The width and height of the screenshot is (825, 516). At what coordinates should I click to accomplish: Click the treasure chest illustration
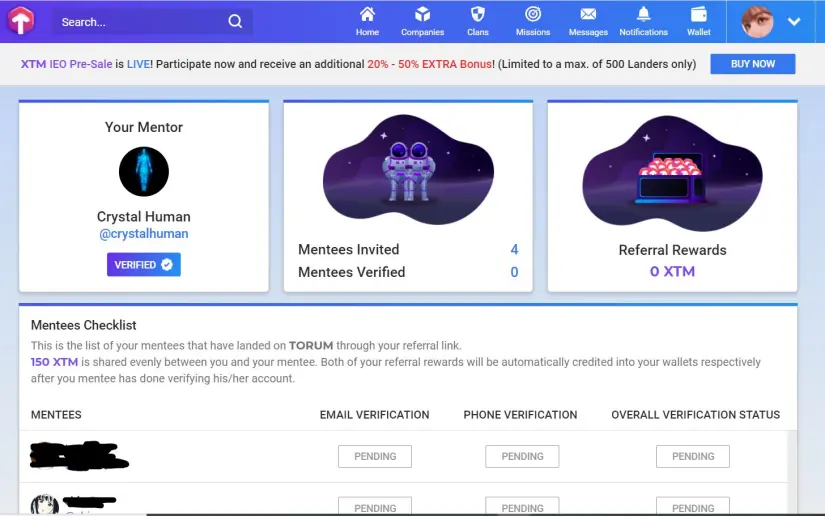(672, 174)
